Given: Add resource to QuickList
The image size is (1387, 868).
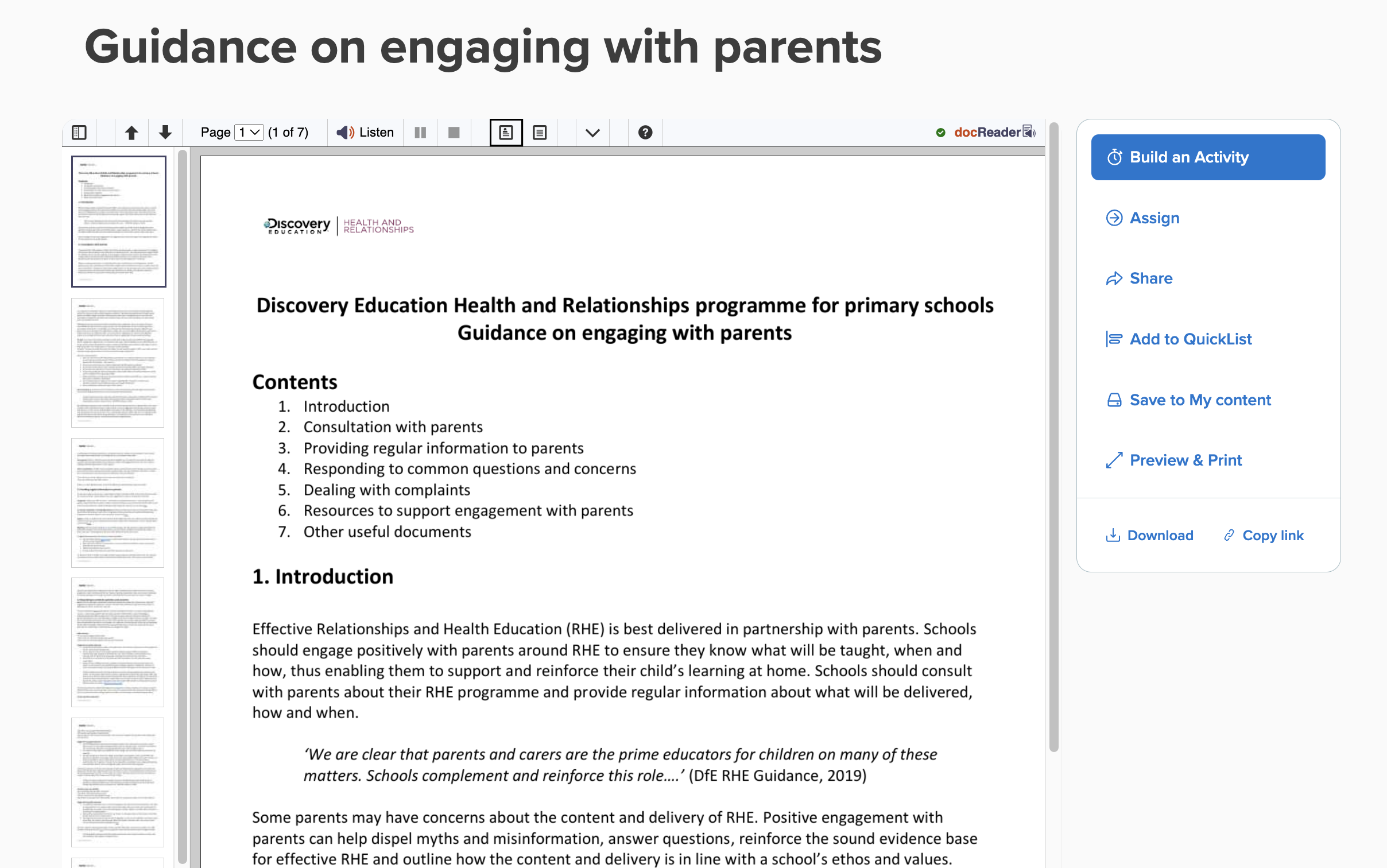Looking at the screenshot, I should [x=1179, y=339].
